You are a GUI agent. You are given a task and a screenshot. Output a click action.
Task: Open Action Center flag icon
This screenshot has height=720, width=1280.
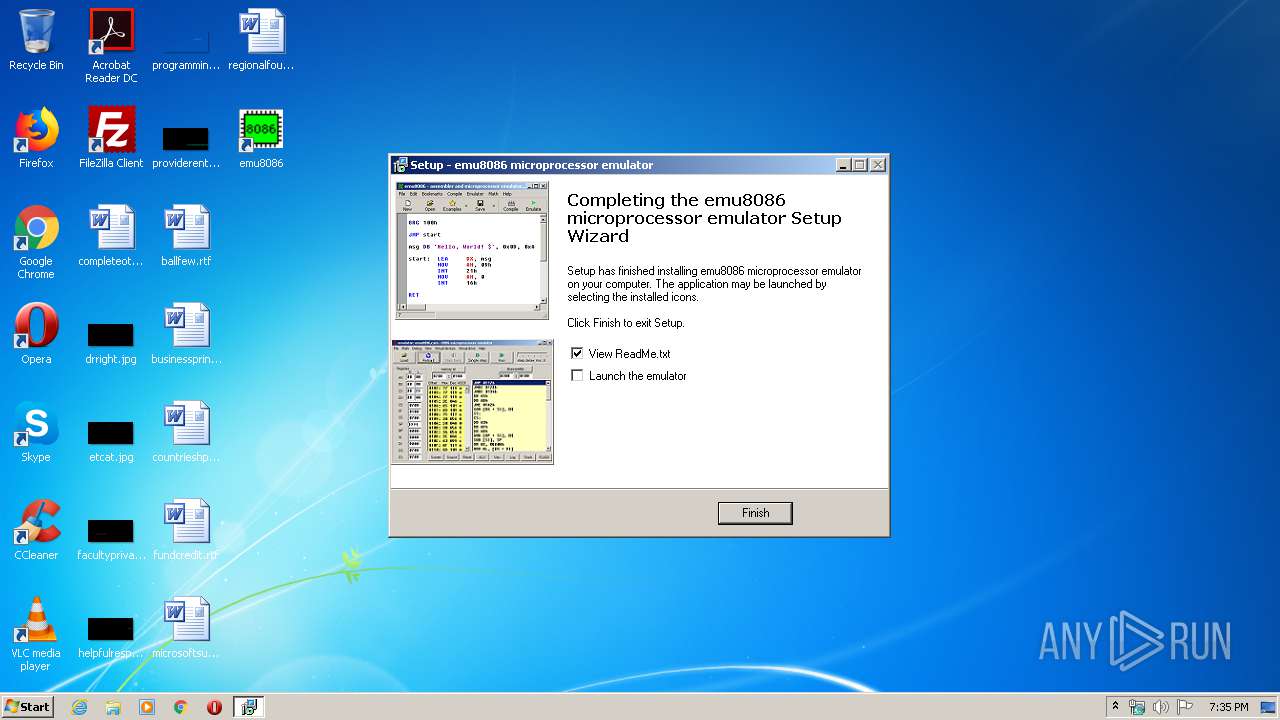point(1185,707)
